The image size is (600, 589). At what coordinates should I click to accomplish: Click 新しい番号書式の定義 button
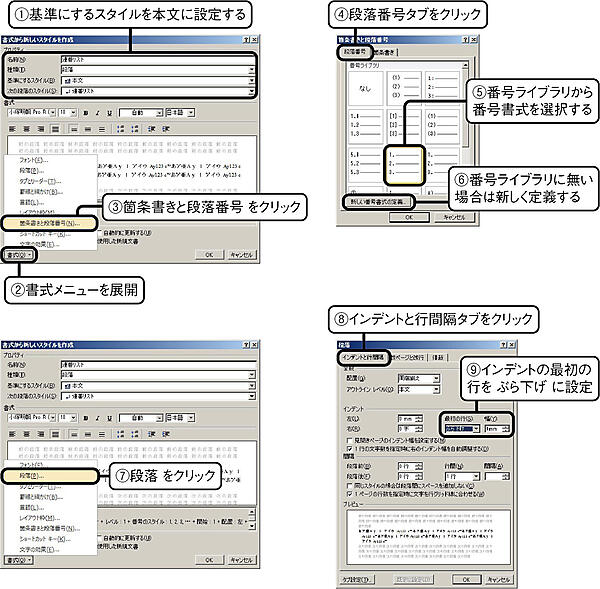pyautogui.click(x=377, y=201)
